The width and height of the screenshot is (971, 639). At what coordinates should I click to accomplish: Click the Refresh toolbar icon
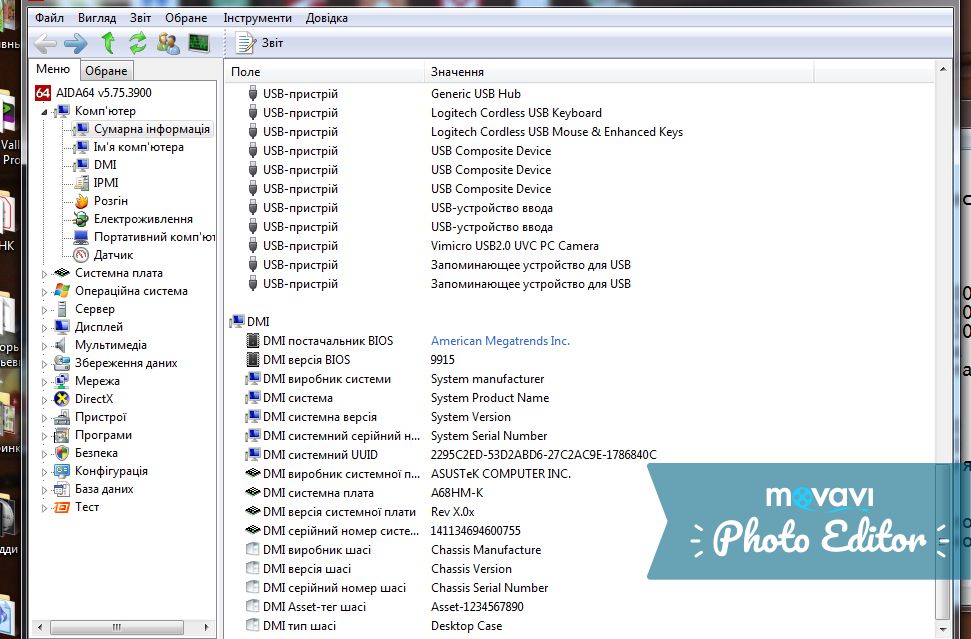[137, 43]
